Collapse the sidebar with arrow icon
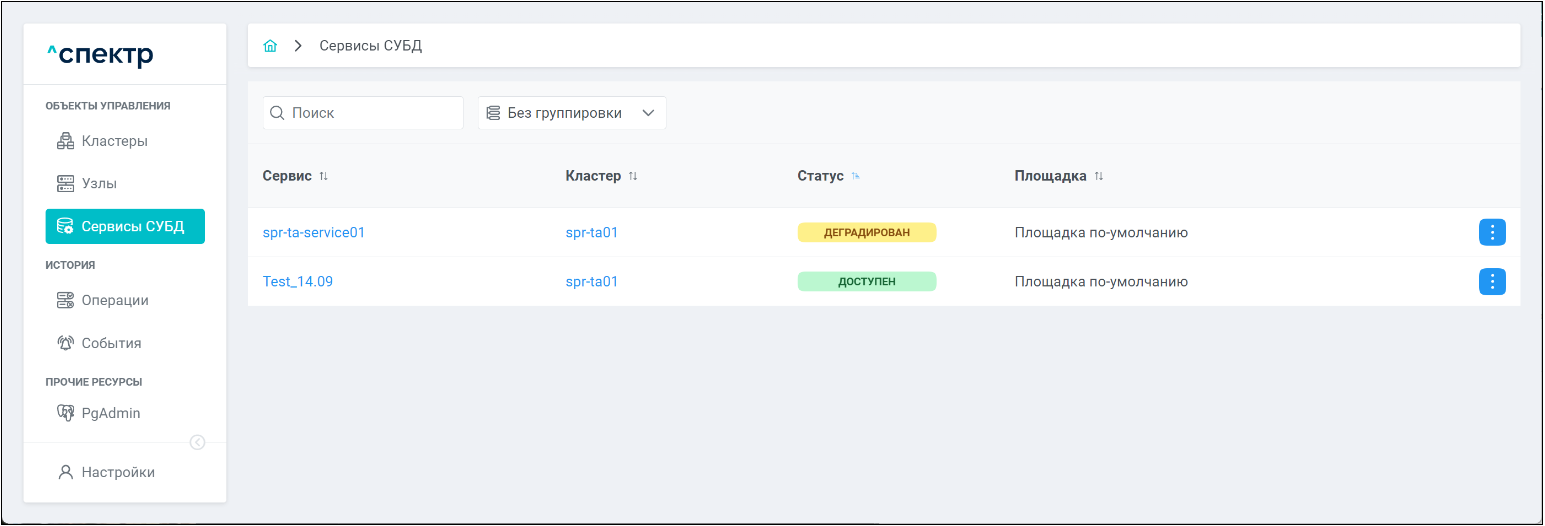Screen dimensions: 1545x526 (197, 442)
